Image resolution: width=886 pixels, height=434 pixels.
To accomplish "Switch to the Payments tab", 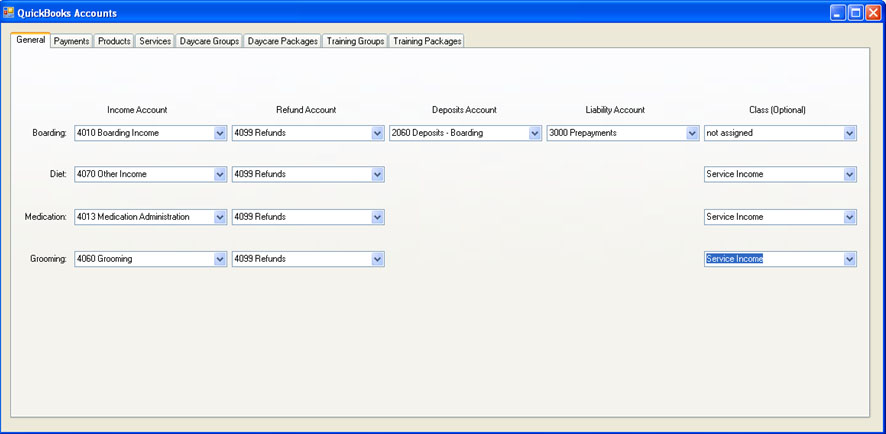I will [x=72, y=41].
